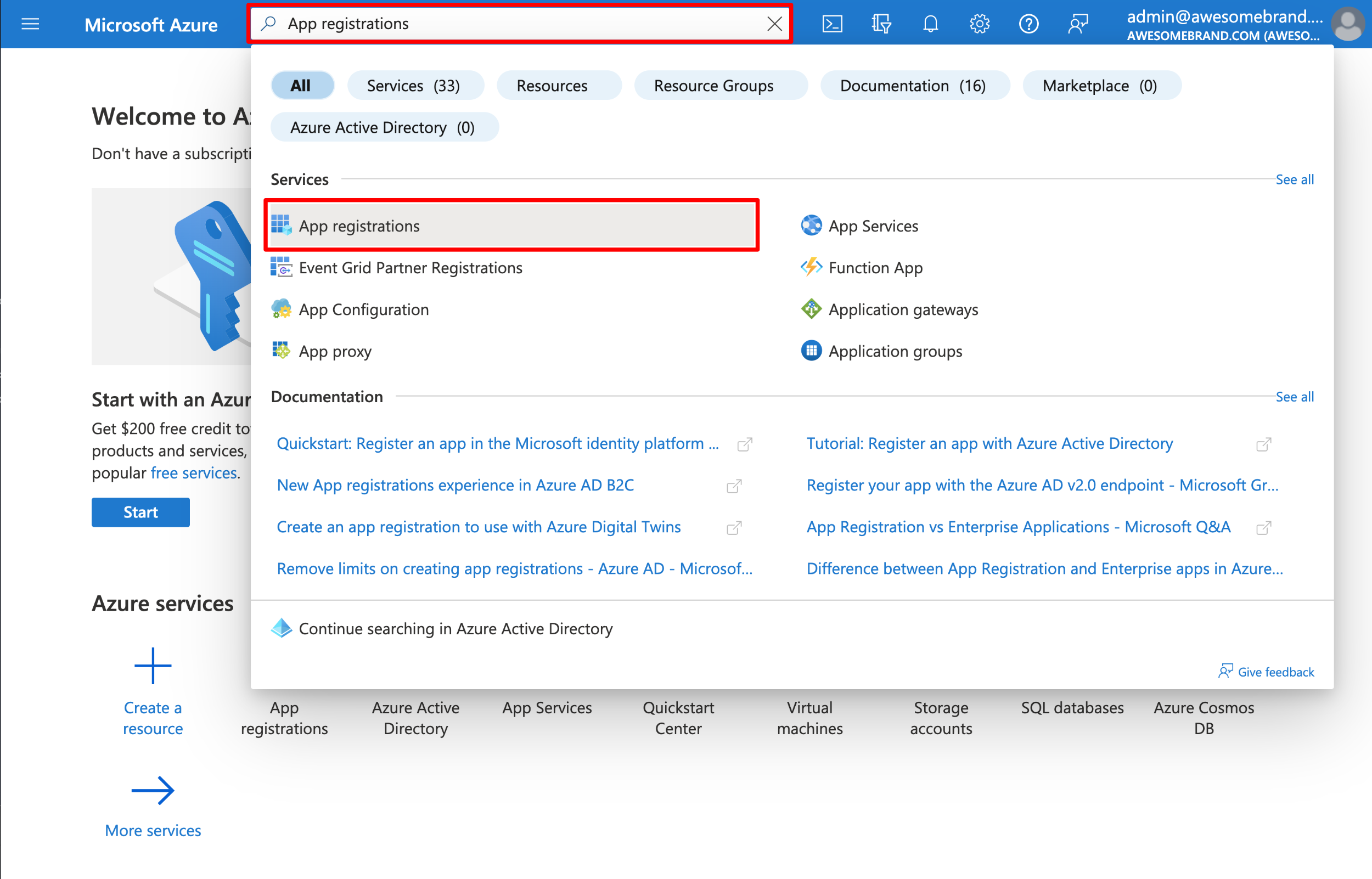The height and width of the screenshot is (879, 1372).
Task: Open Azure Active Directory in Azure services
Action: coord(415,718)
